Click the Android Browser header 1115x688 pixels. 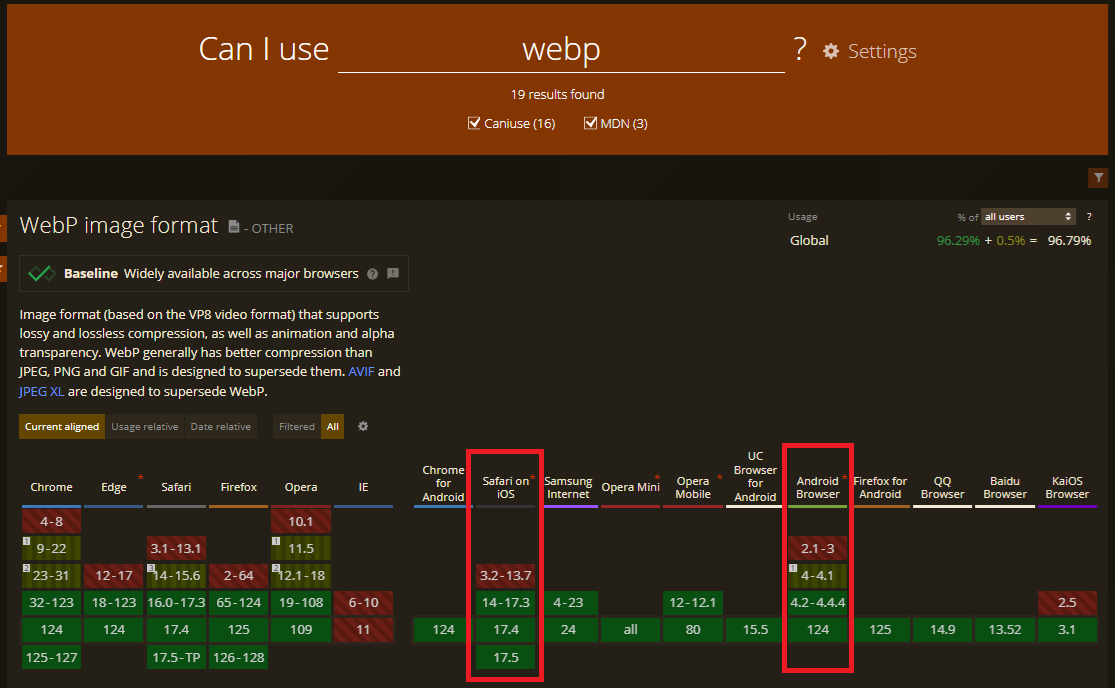[x=818, y=488]
